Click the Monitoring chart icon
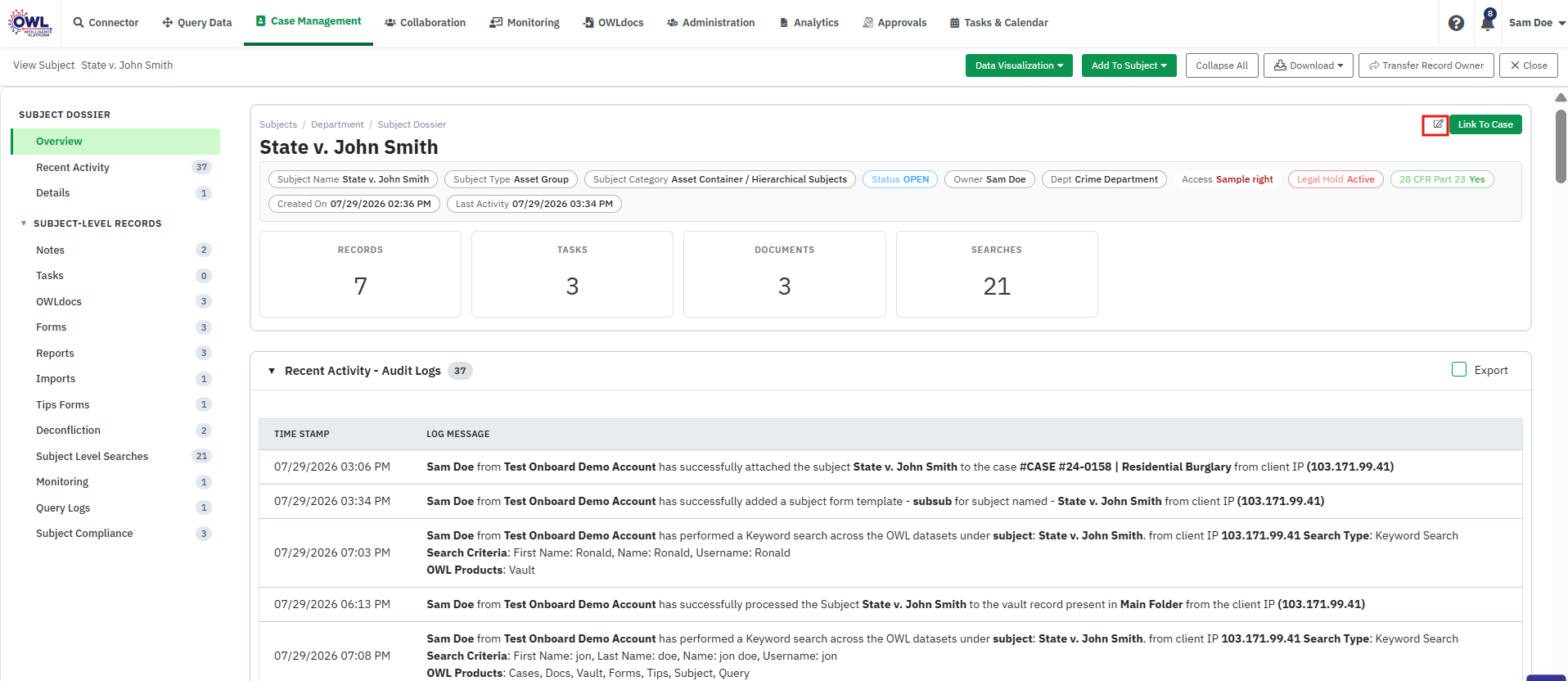This screenshot has width=1568, height=681. coord(496,23)
